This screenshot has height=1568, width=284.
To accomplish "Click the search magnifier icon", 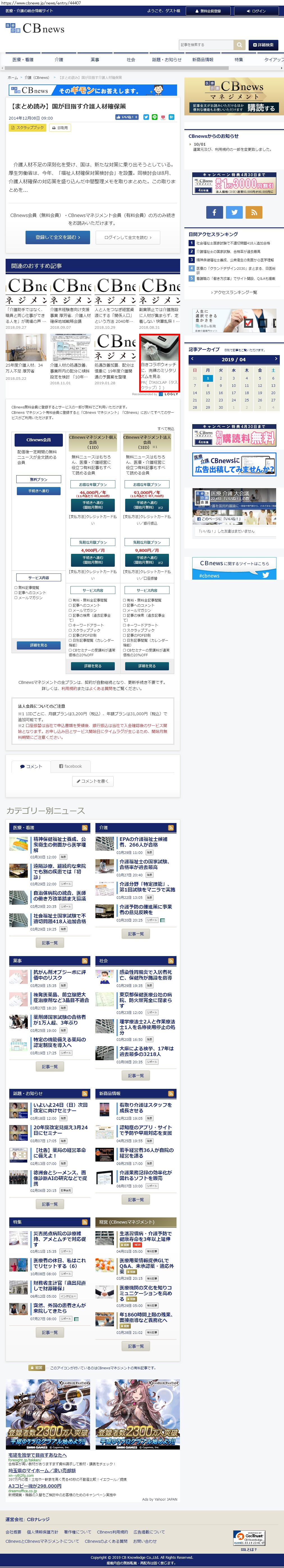I will coord(240,44).
